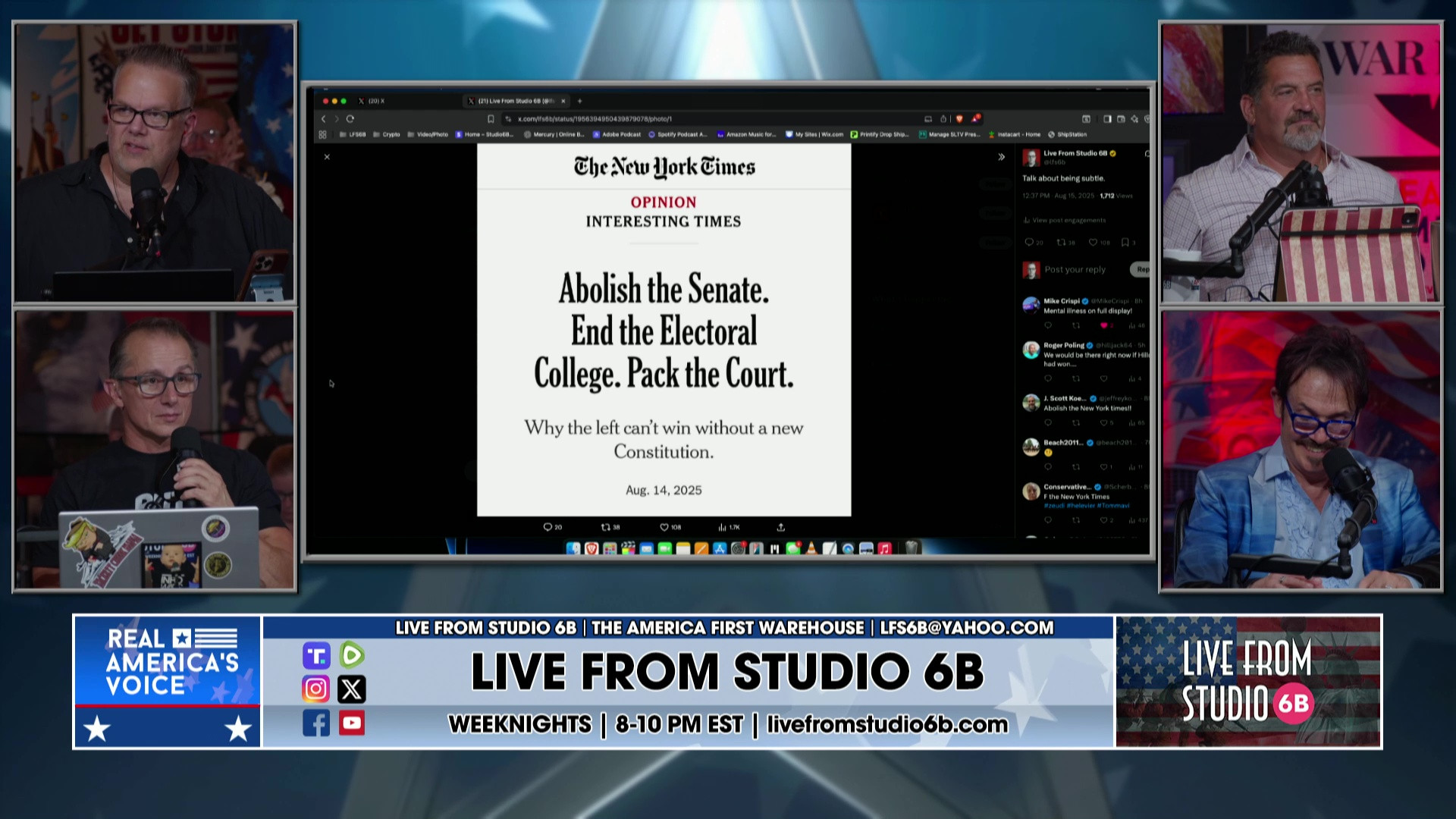Open Roger Poling's profile name
This screenshot has width=1456, height=819.
tap(1064, 345)
